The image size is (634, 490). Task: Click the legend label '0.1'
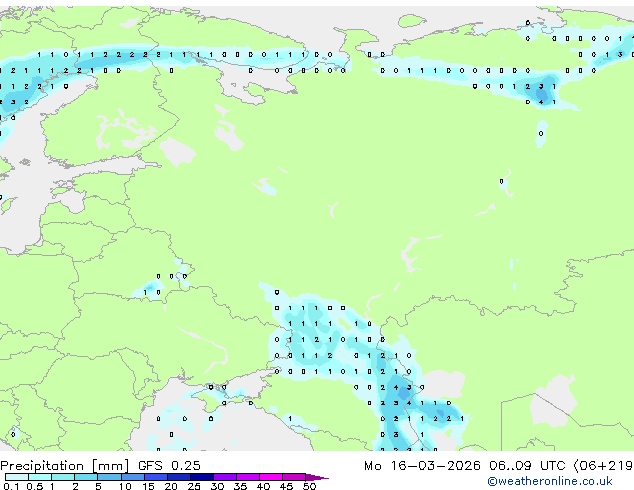click(11, 486)
